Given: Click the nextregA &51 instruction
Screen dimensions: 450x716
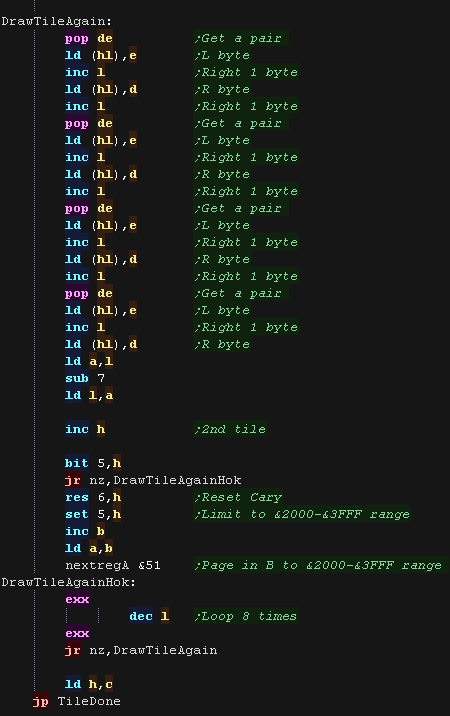Looking at the screenshot, I should (113, 565).
